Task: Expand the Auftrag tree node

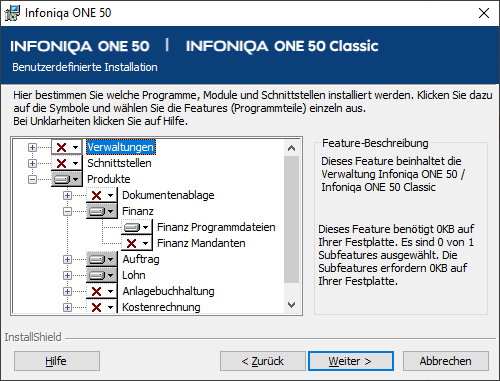Action: point(67,259)
